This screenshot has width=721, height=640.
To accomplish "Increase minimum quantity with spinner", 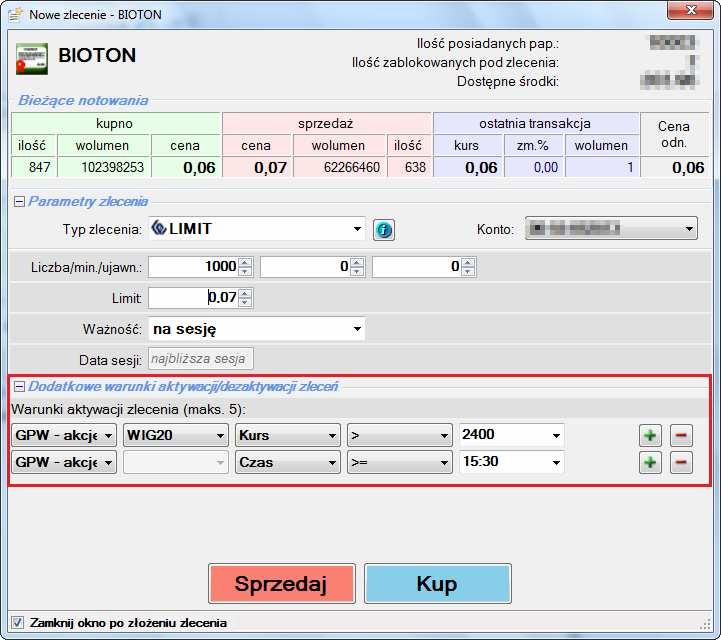I will tap(357, 262).
